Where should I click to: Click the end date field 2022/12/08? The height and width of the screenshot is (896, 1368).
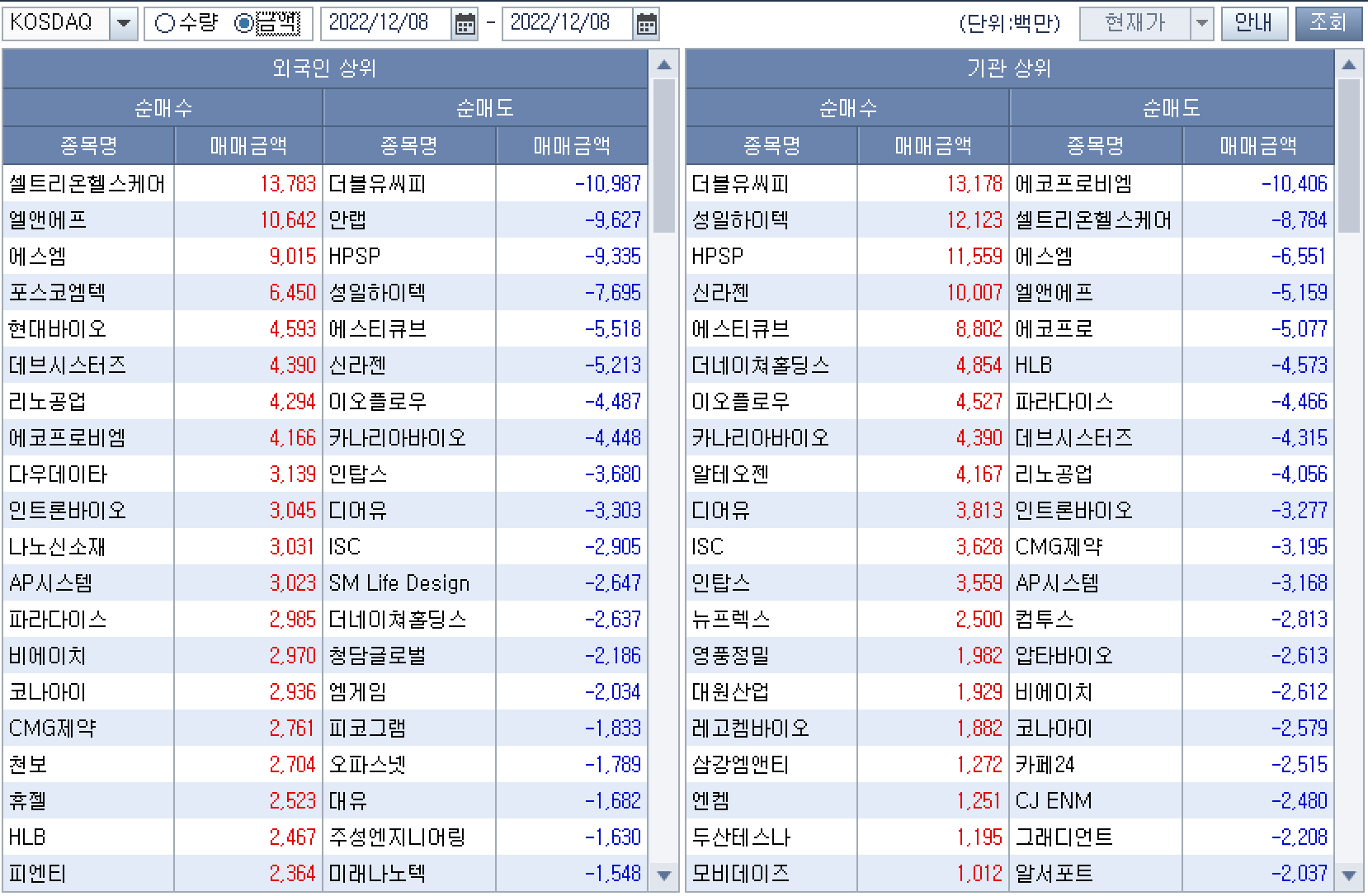pos(568,24)
